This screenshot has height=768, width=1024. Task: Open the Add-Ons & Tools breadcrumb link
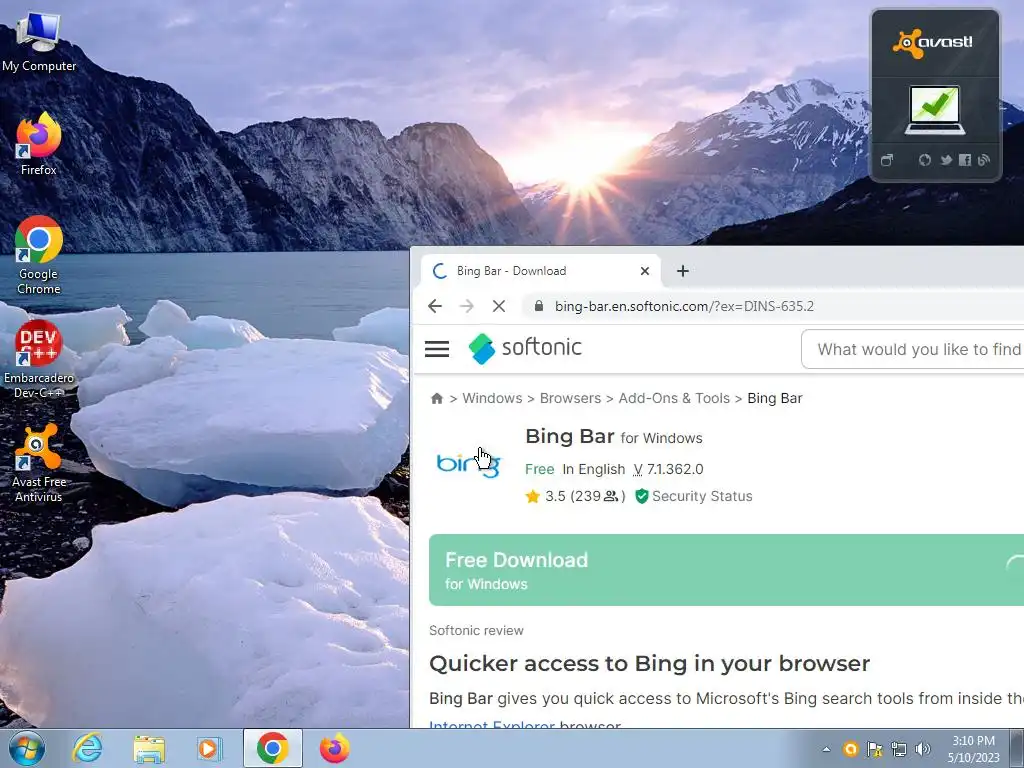674,398
